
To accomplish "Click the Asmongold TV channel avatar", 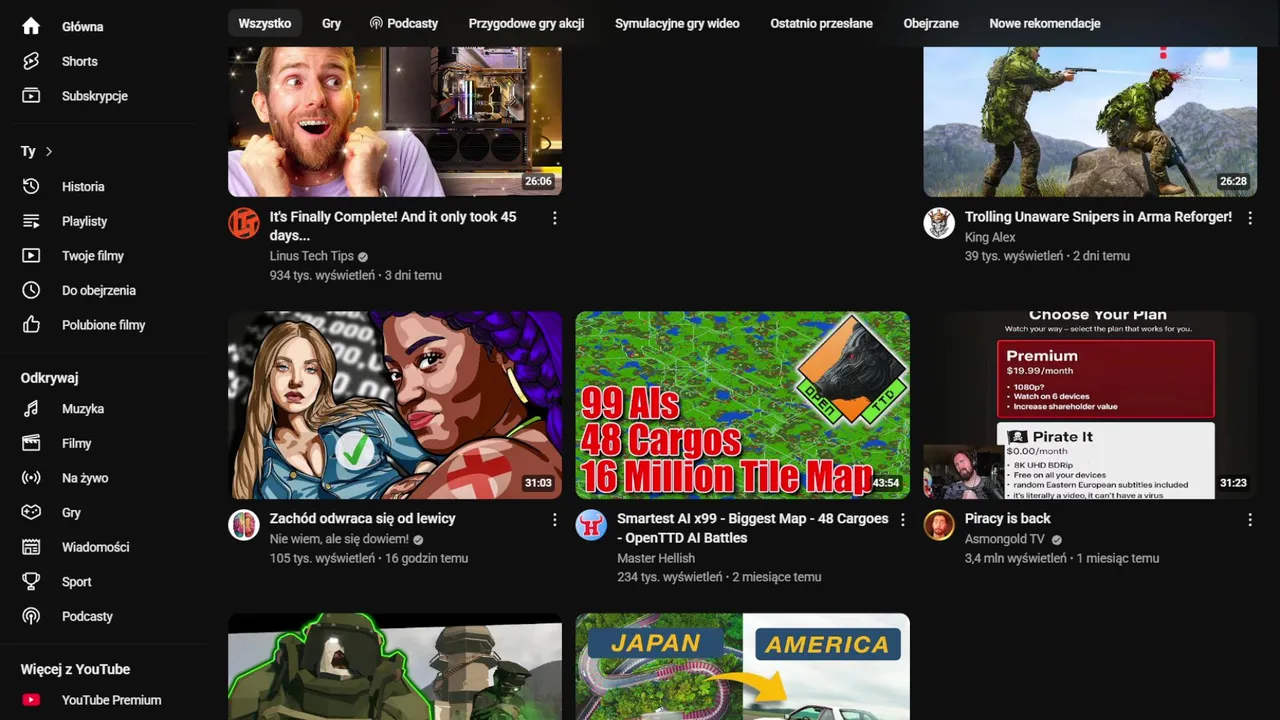I will tap(939, 525).
